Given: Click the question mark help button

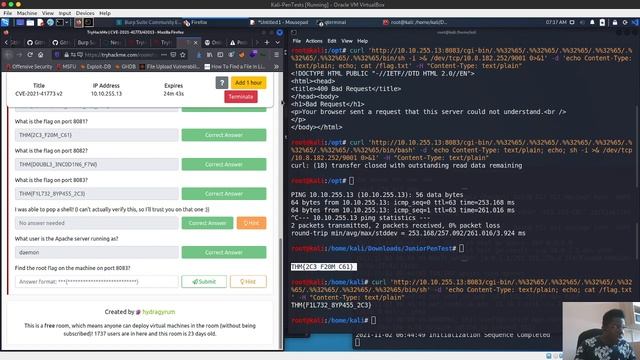Looking at the screenshot, I should coord(222,83).
